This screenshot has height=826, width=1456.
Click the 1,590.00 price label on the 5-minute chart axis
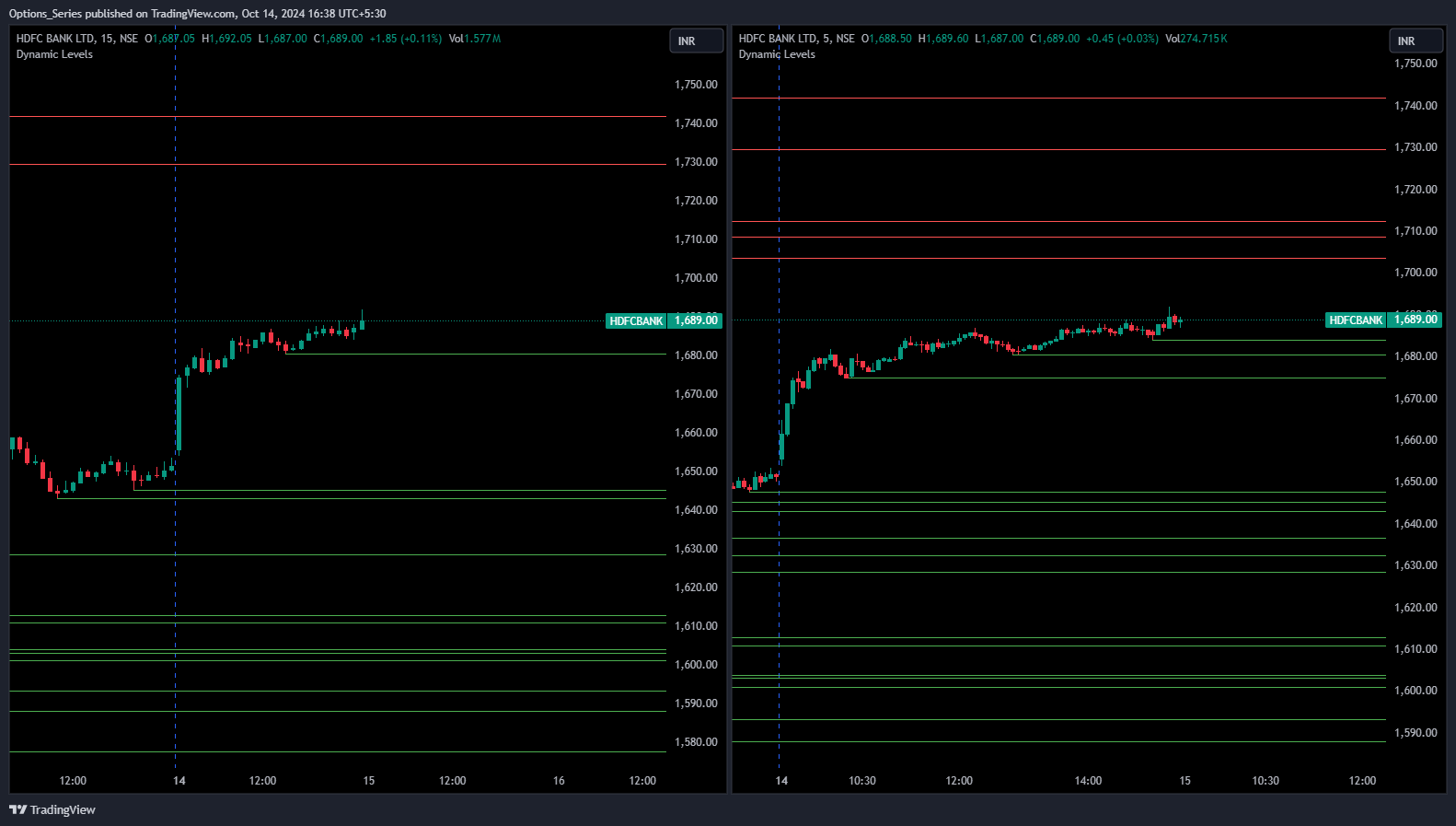coord(1416,733)
